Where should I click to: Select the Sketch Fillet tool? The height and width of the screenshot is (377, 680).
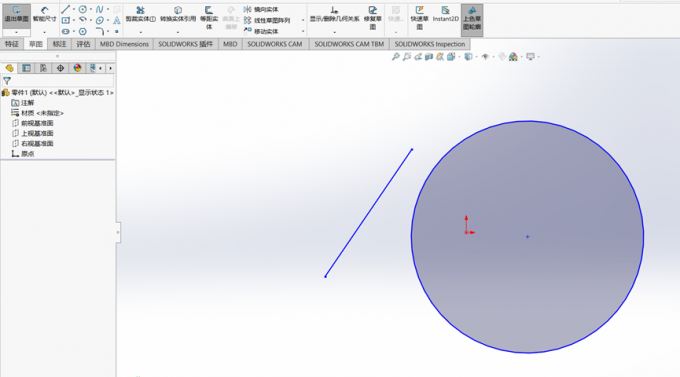(100, 31)
